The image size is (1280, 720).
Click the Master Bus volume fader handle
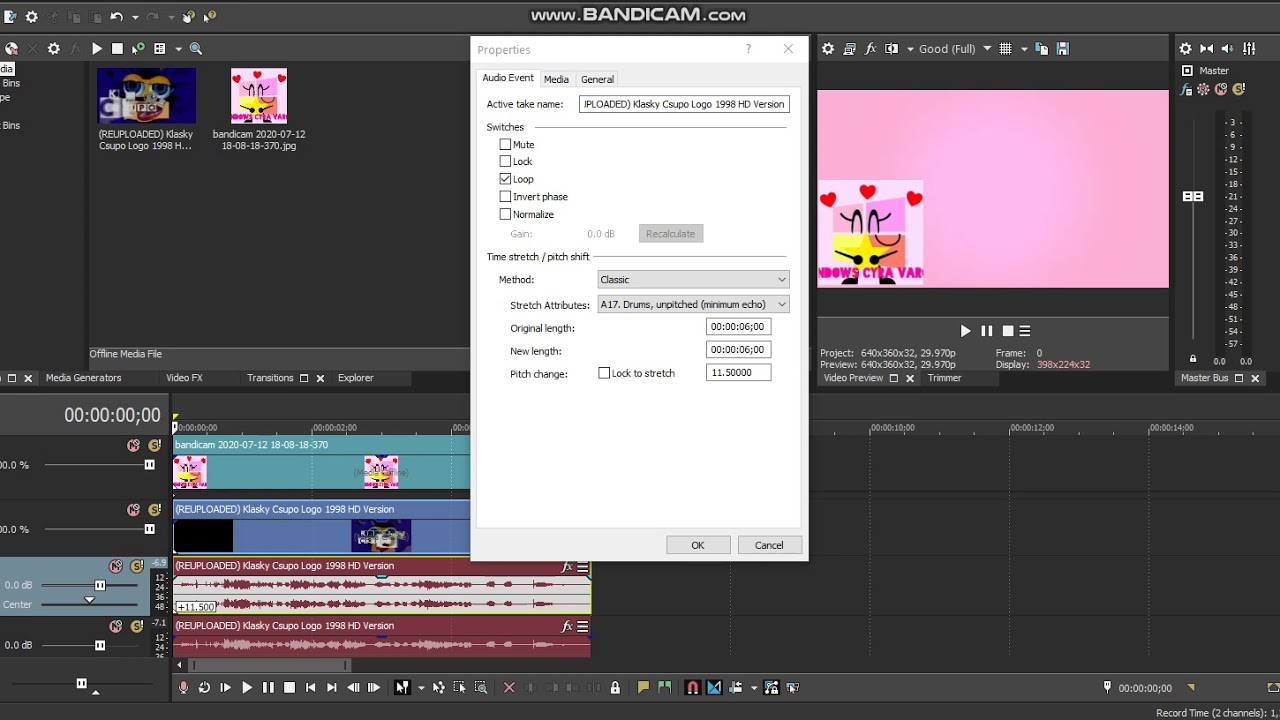pos(1193,196)
